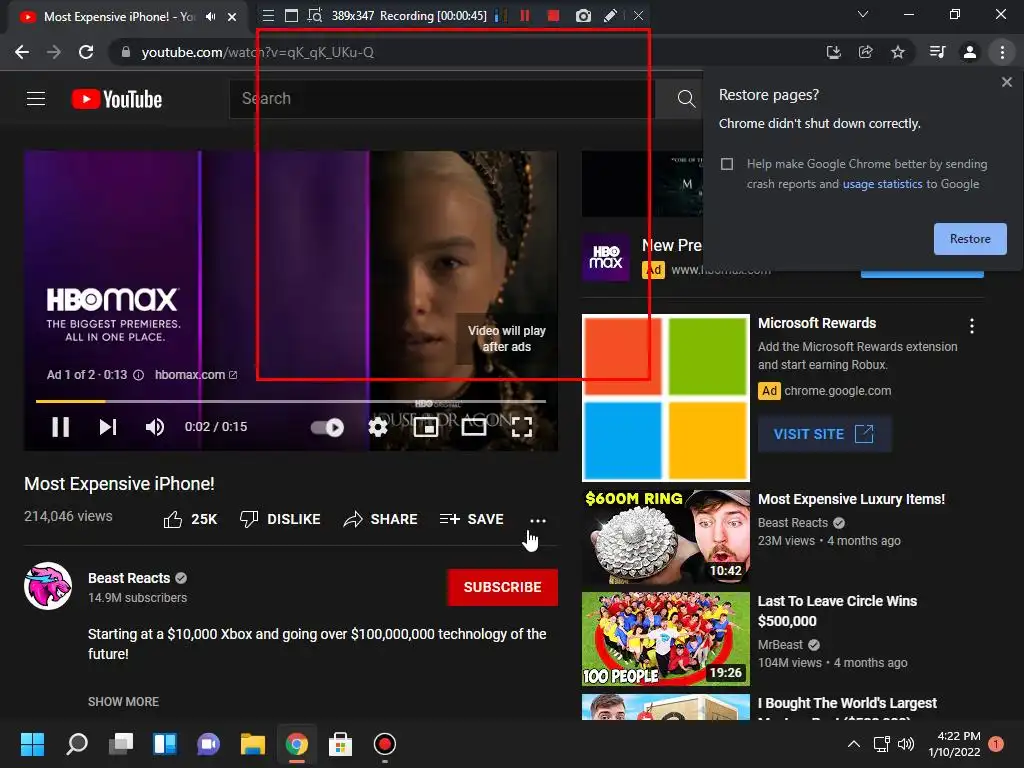Open recorder toolbar menu lines icon
Image resolution: width=1024 pixels, height=768 pixels.
point(268,16)
